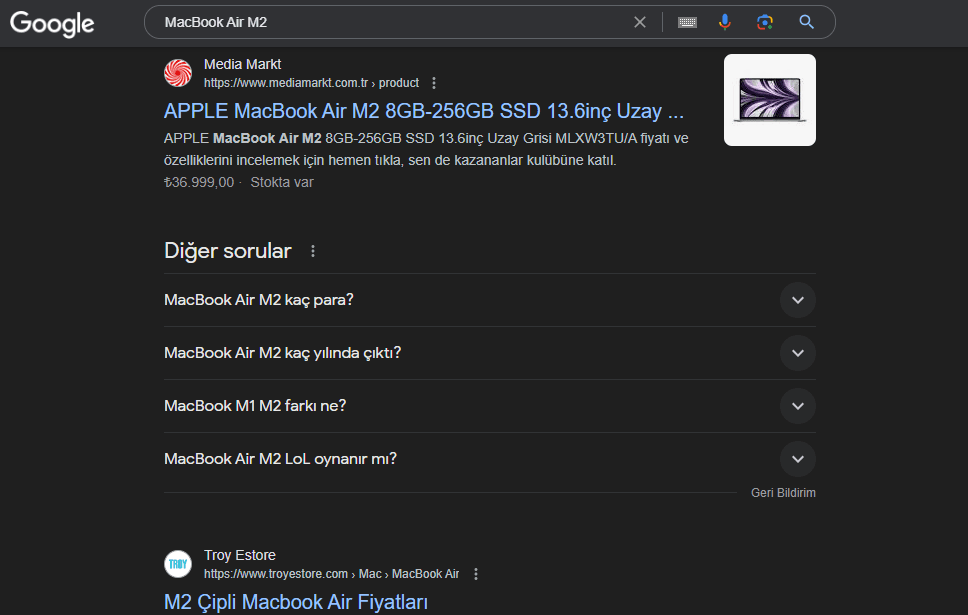Expand "MacBook Air M2 kaç yılında çıktı?"
This screenshot has height=615, width=968.
pyautogui.click(x=797, y=353)
